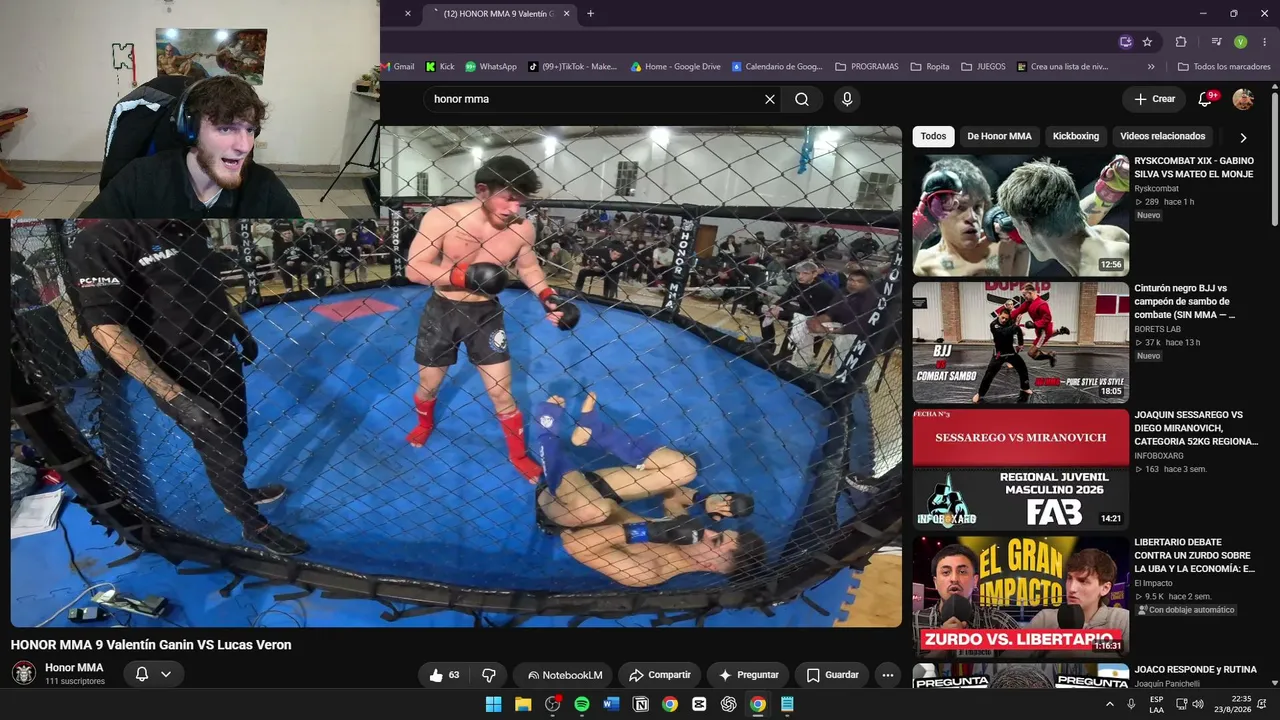Open El Gran Impacto debate thumbnail
Image resolution: width=1280 pixels, height=720 pixels.
coord(1020,597)
